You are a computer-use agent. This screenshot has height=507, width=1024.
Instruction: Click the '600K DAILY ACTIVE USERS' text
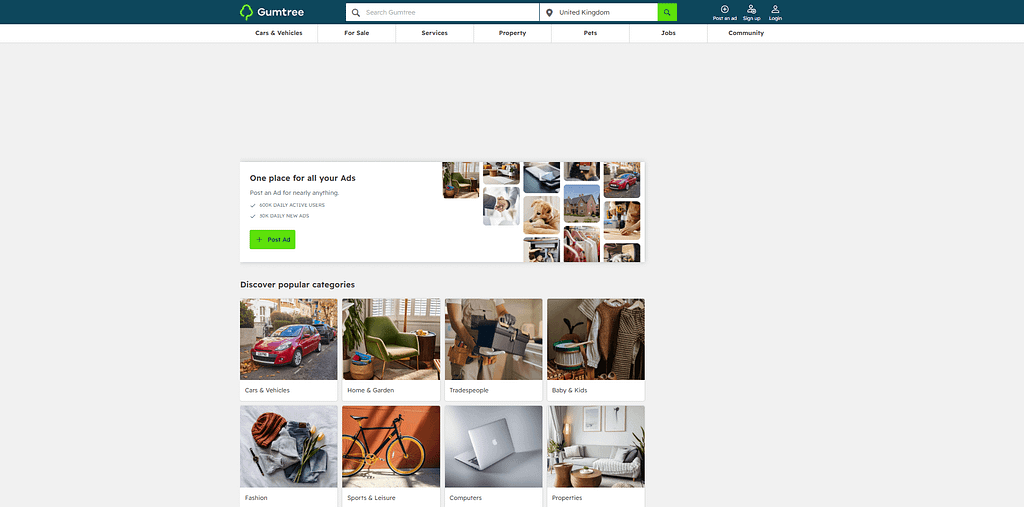pos(292,205)
